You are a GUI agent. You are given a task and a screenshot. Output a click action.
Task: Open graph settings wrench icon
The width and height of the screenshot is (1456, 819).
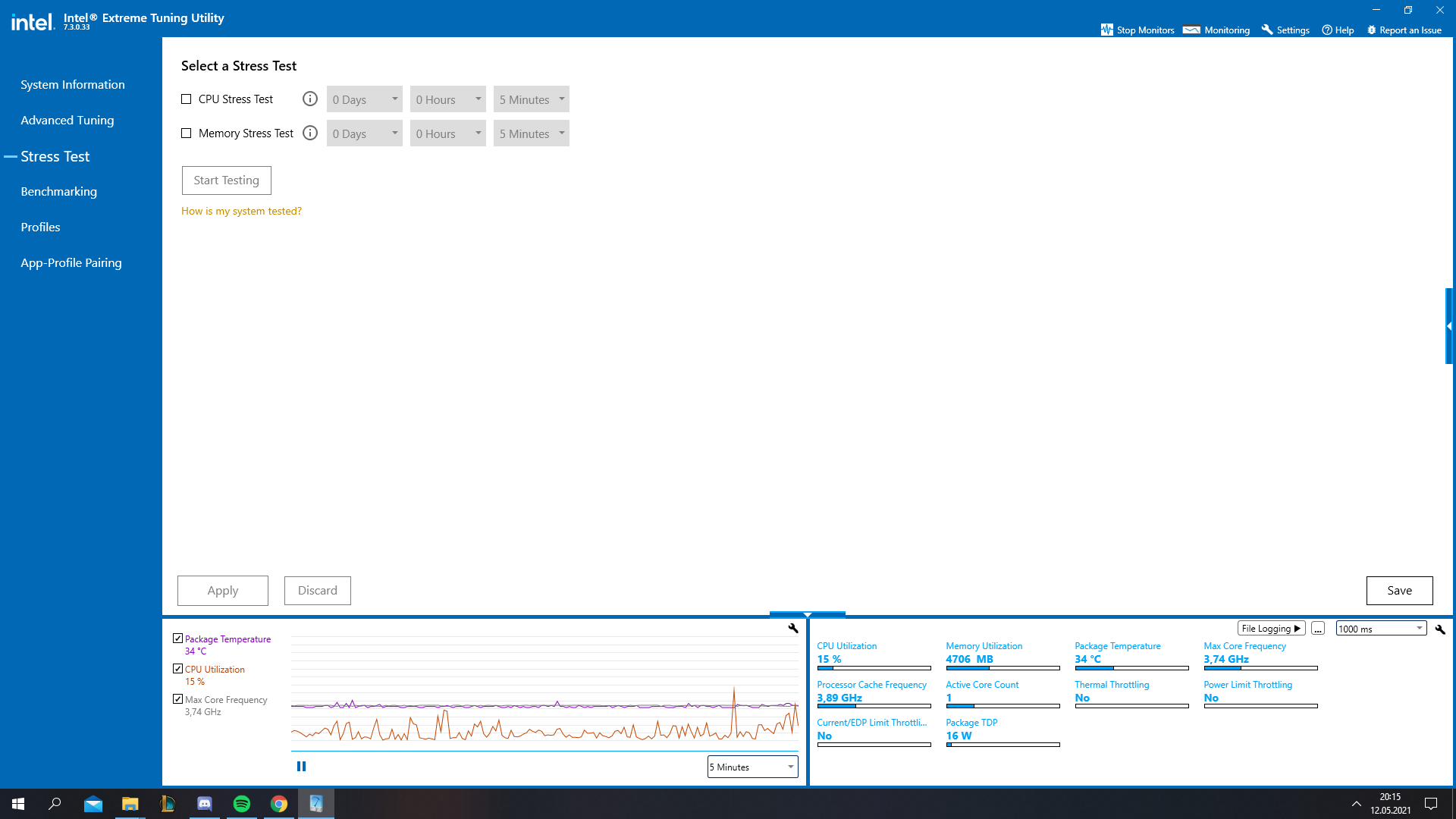coord(793,628)
